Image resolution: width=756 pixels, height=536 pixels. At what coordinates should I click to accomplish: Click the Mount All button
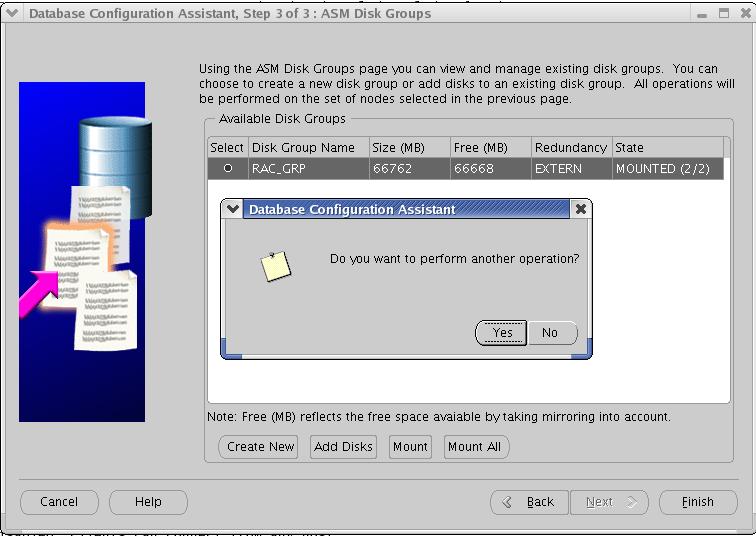pyautogui.click(x=474, y=447)
